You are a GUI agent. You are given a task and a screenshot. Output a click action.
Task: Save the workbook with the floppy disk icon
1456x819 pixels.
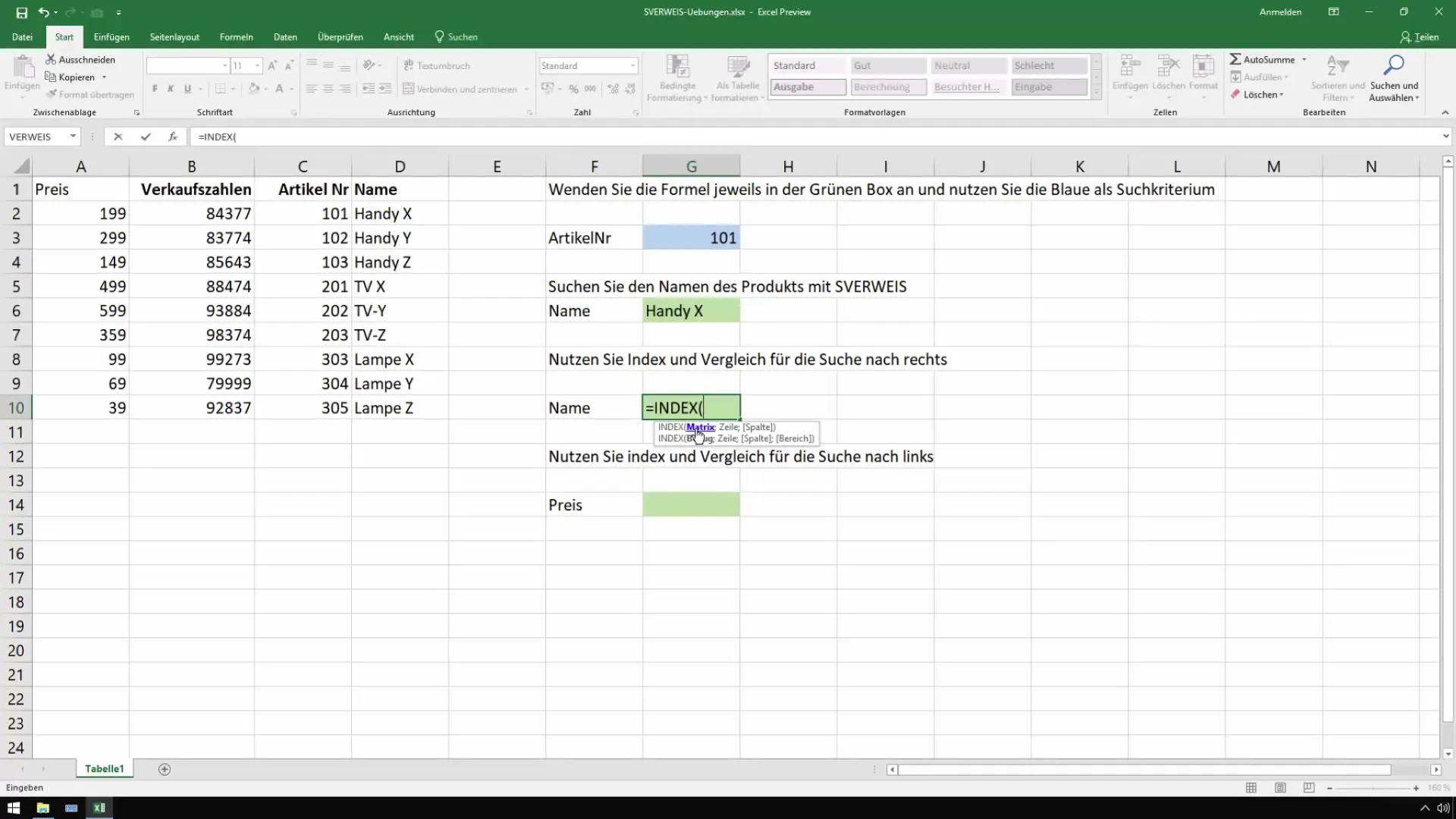click(21, 12)
